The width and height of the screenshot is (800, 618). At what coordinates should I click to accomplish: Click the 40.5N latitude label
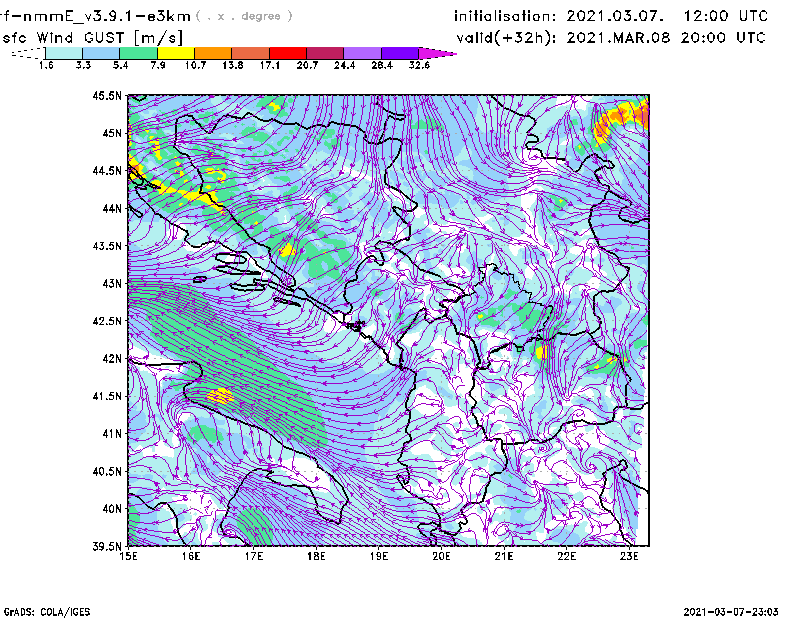point(107,471)
